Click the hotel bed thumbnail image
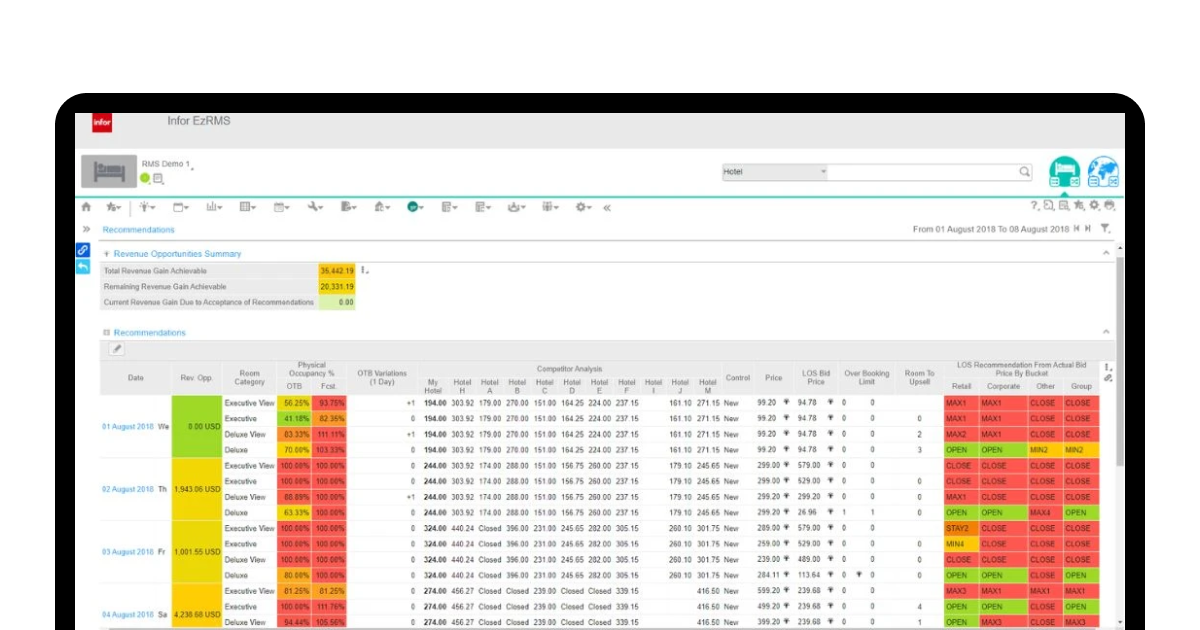This screenshot has width=1200, height=630. (x=108, y=172)
